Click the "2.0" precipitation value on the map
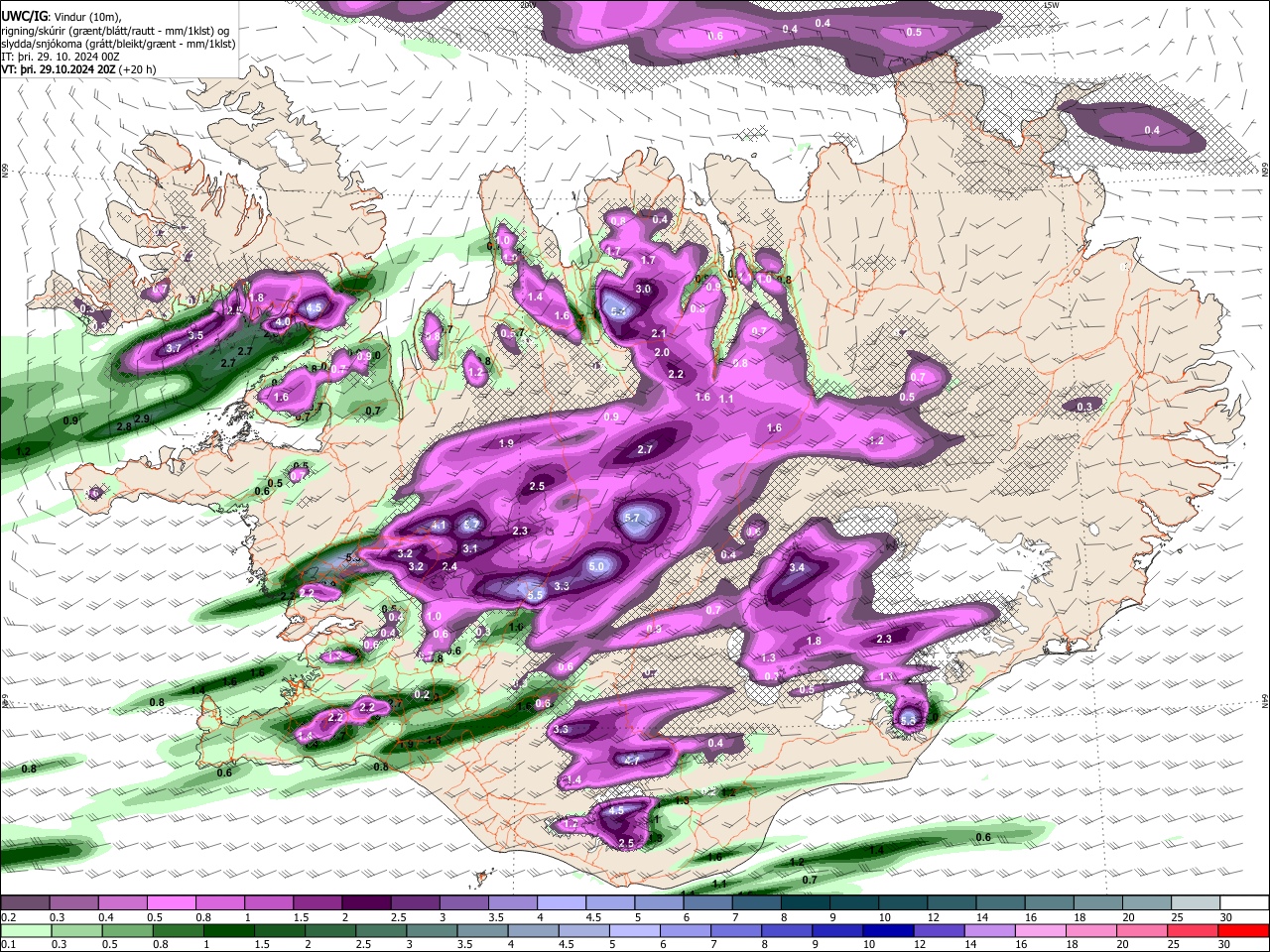 (x=662, y=352)
